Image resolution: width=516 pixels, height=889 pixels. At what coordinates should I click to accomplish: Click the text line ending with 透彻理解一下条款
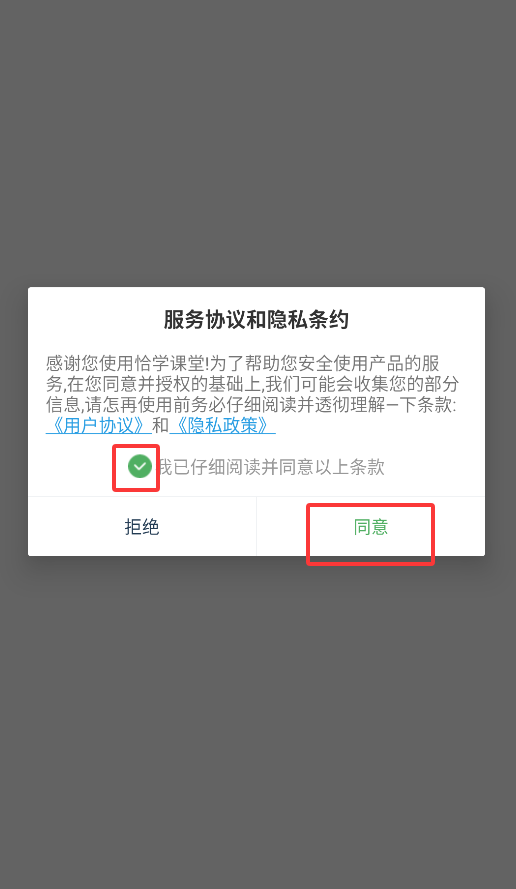pyautogui.click(x=251, y=405)
